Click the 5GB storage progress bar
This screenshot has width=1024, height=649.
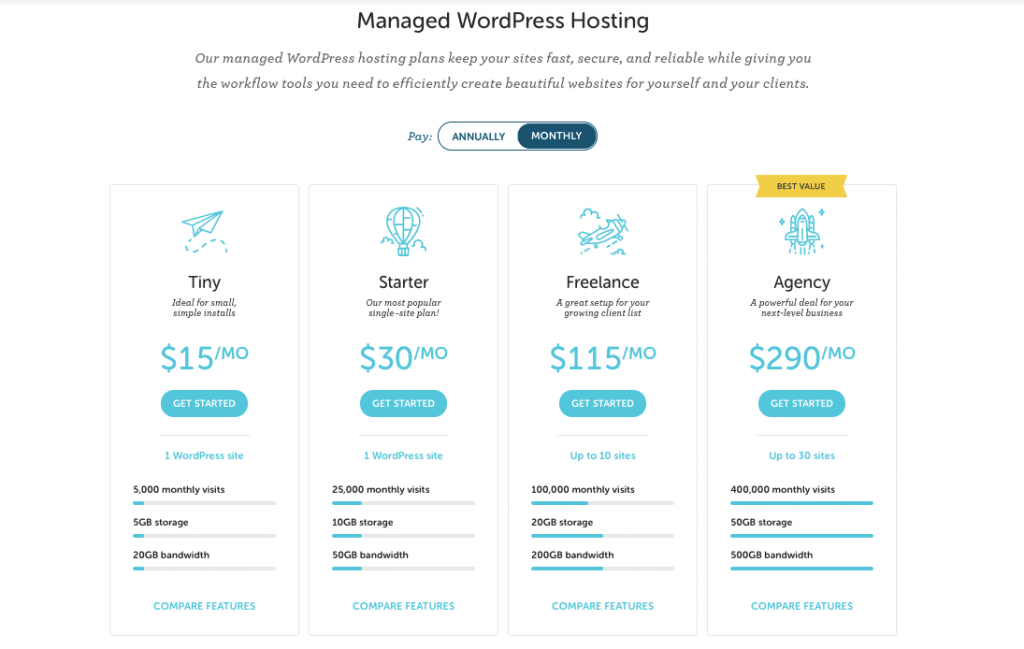tap(204, 535)
